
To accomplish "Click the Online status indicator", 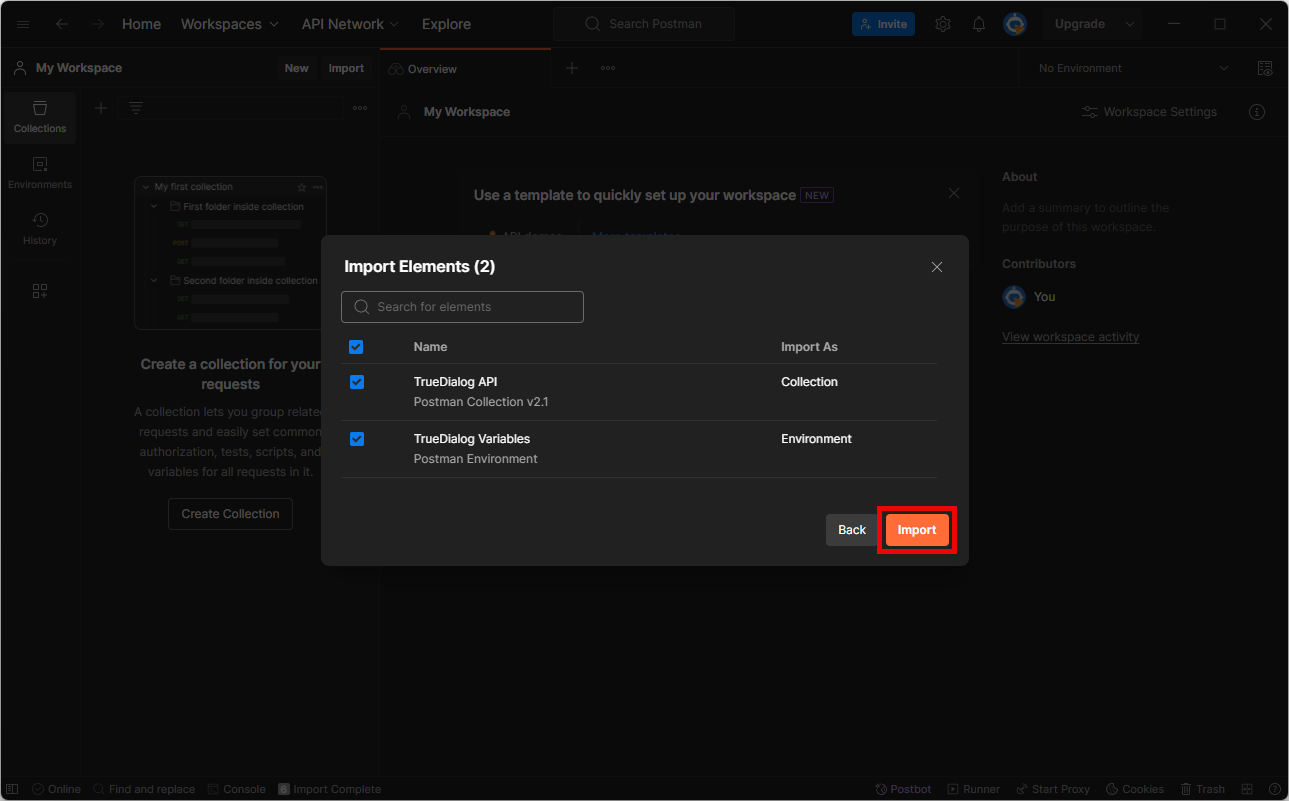I will (x=56, y=789).
